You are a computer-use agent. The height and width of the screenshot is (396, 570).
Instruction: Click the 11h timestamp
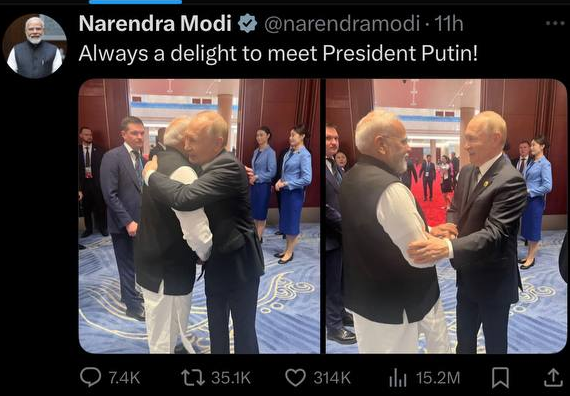pos(449,24)
